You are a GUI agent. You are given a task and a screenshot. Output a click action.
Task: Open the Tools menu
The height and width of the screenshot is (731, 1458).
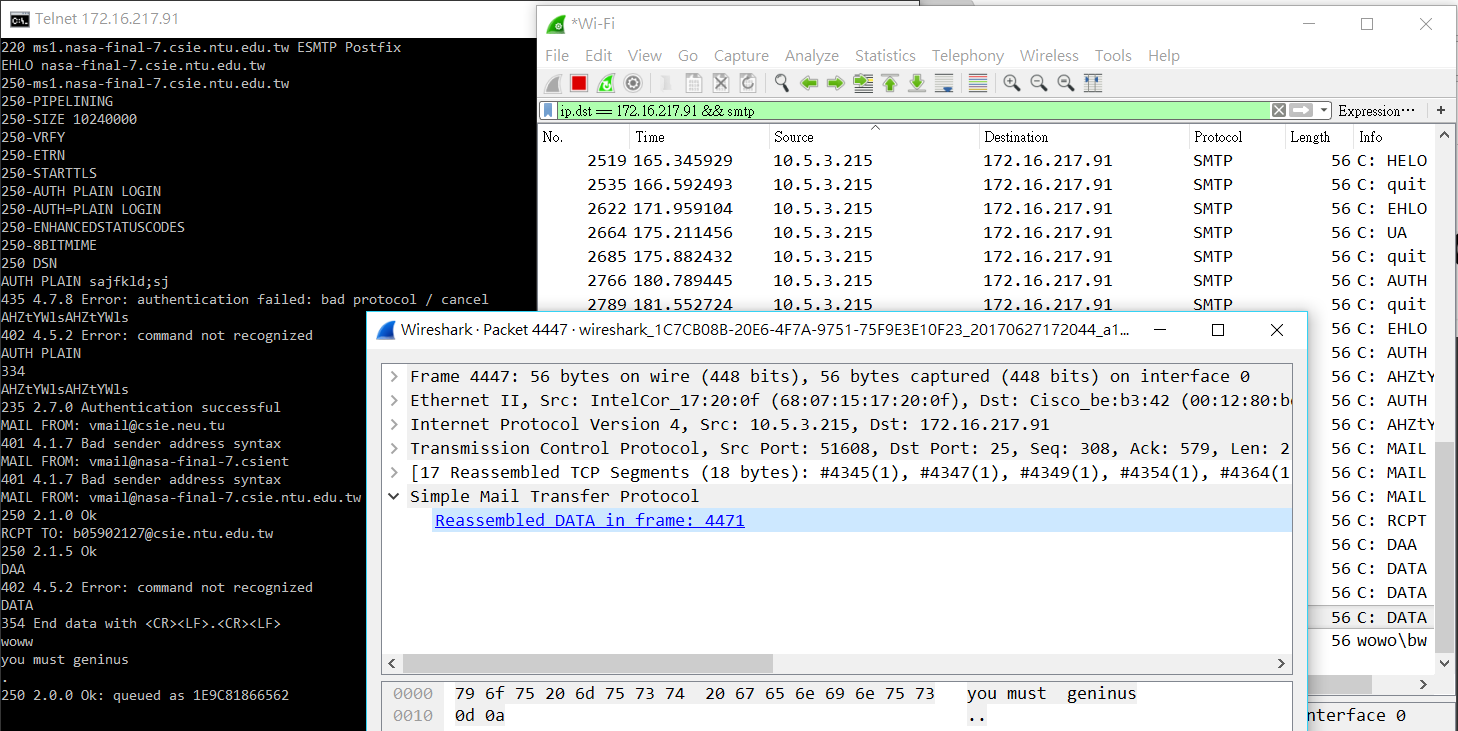(1113, 56)
